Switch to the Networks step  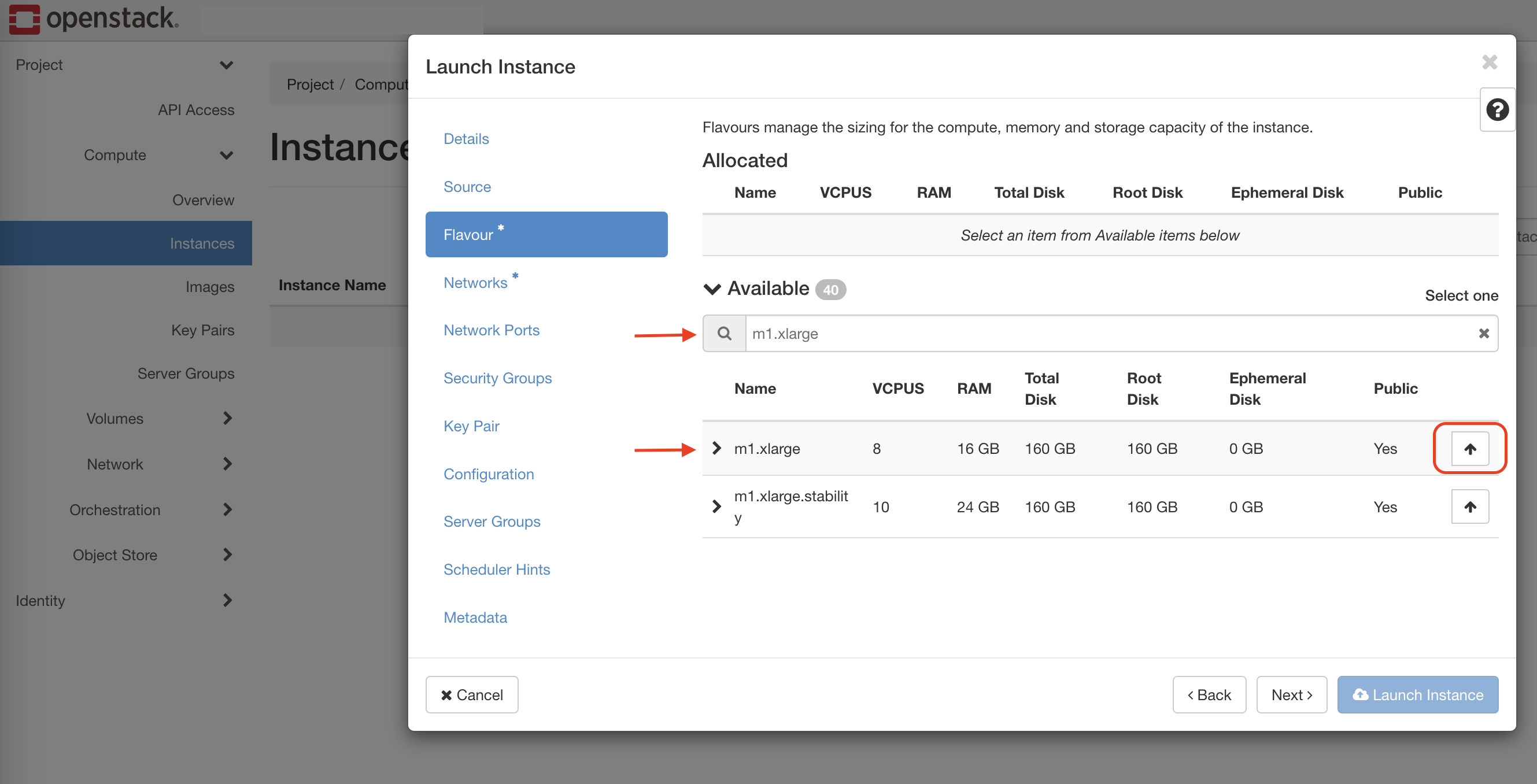point(475,283)
